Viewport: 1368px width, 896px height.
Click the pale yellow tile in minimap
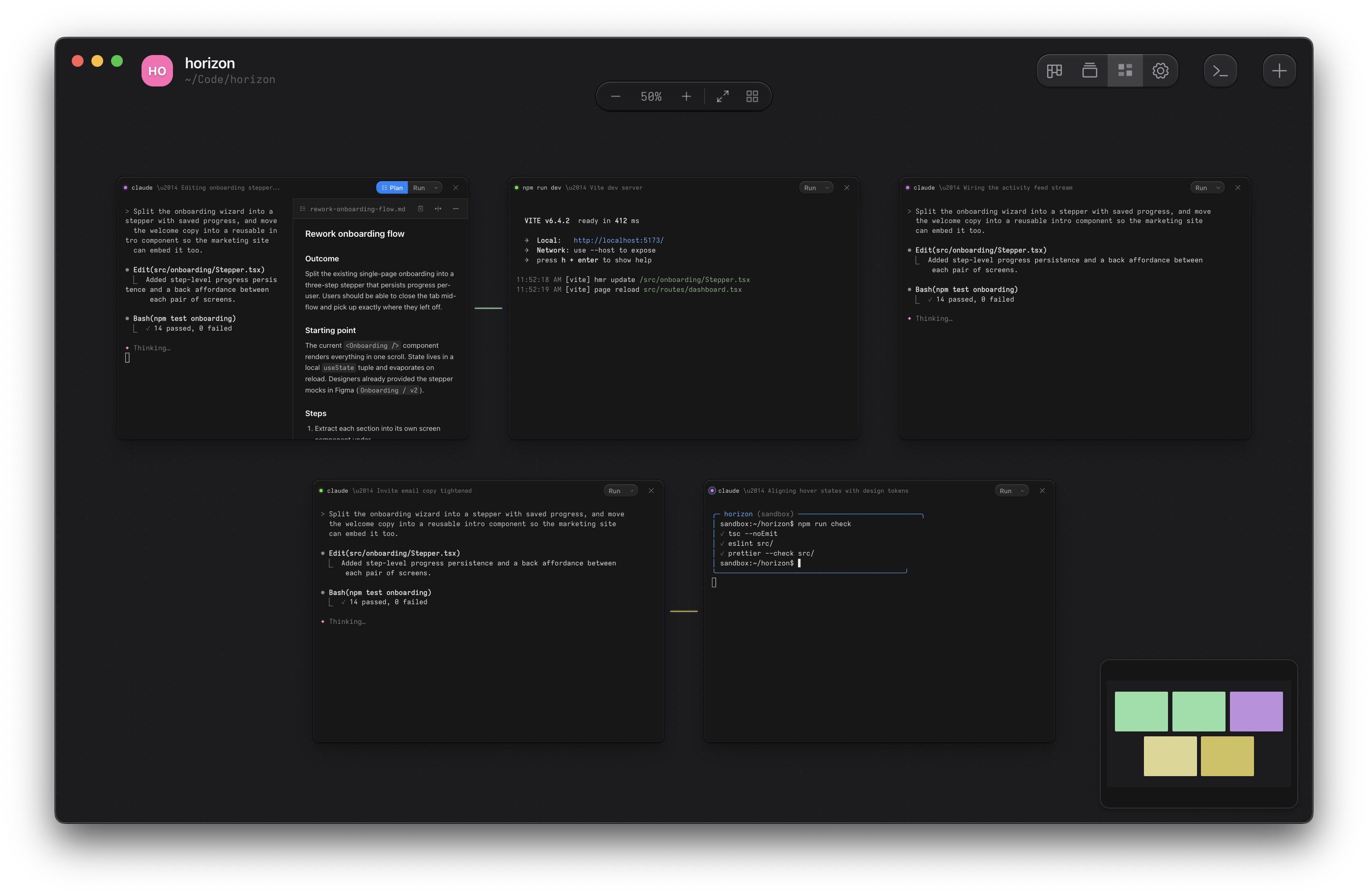point(1169,756)
